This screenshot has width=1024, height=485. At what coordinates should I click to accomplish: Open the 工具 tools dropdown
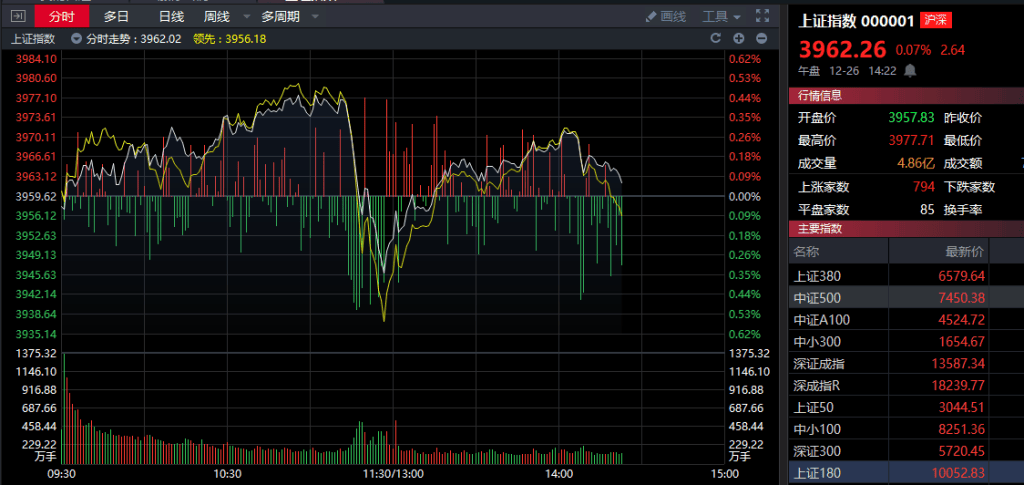tap(721, 17)
